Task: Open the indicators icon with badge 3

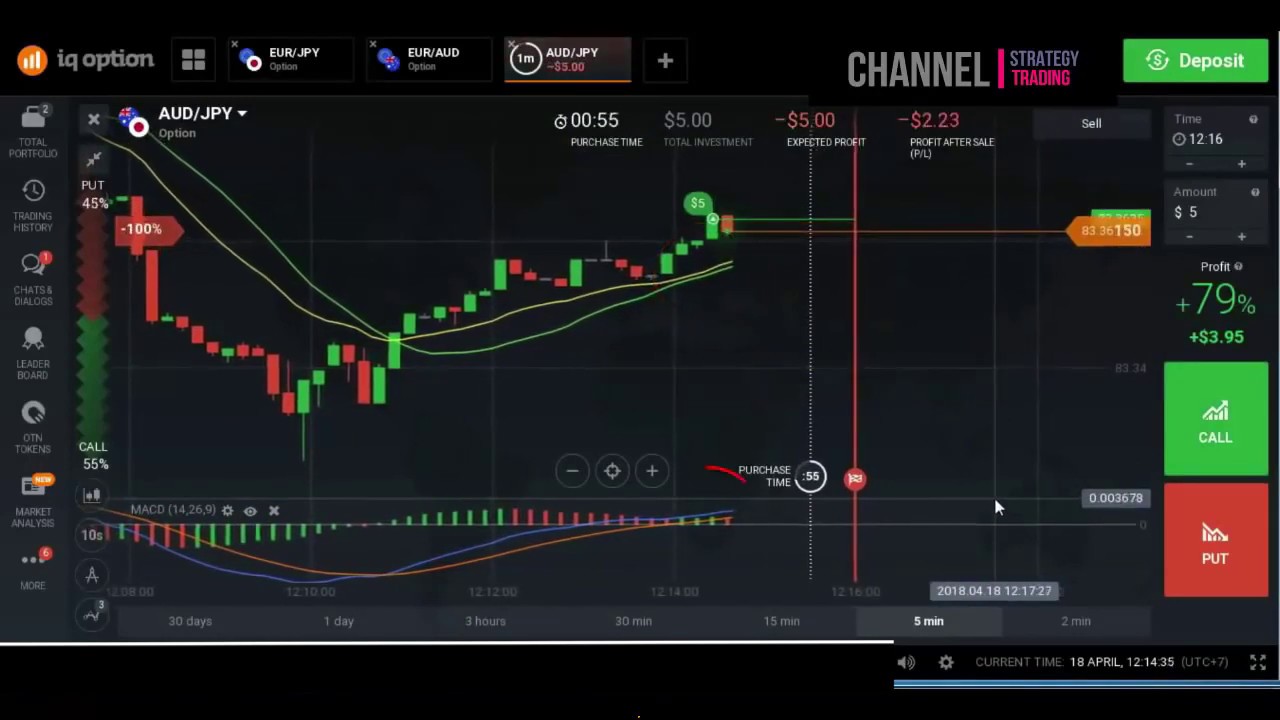Action: (x=93, y=613)
